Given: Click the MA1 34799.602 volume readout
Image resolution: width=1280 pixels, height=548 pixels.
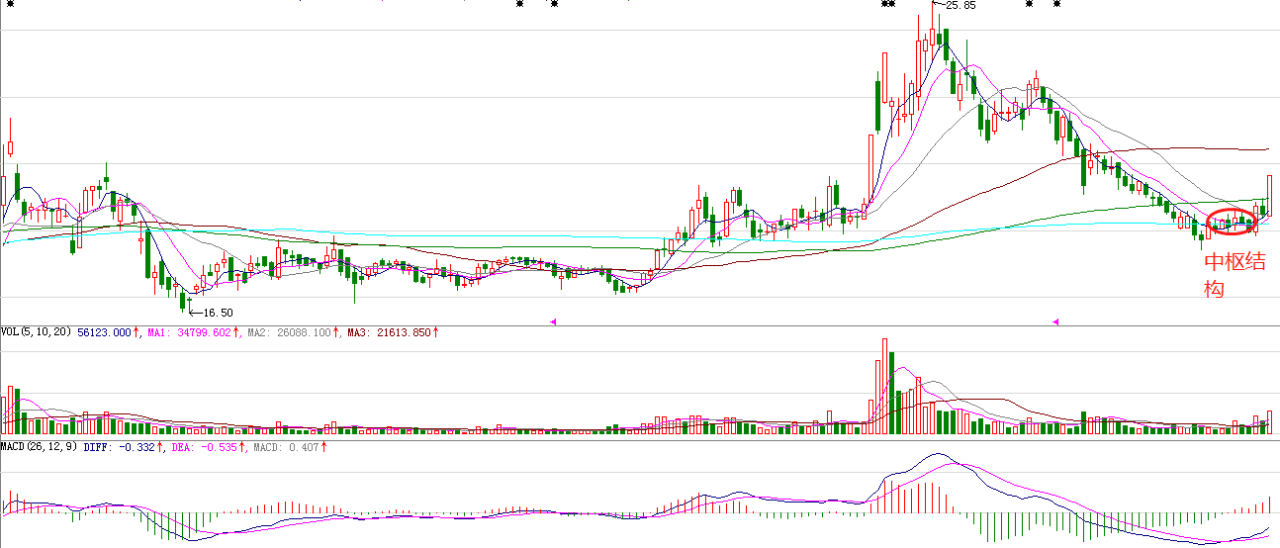Looking at the screenshot, I should [x=189, y=332].
